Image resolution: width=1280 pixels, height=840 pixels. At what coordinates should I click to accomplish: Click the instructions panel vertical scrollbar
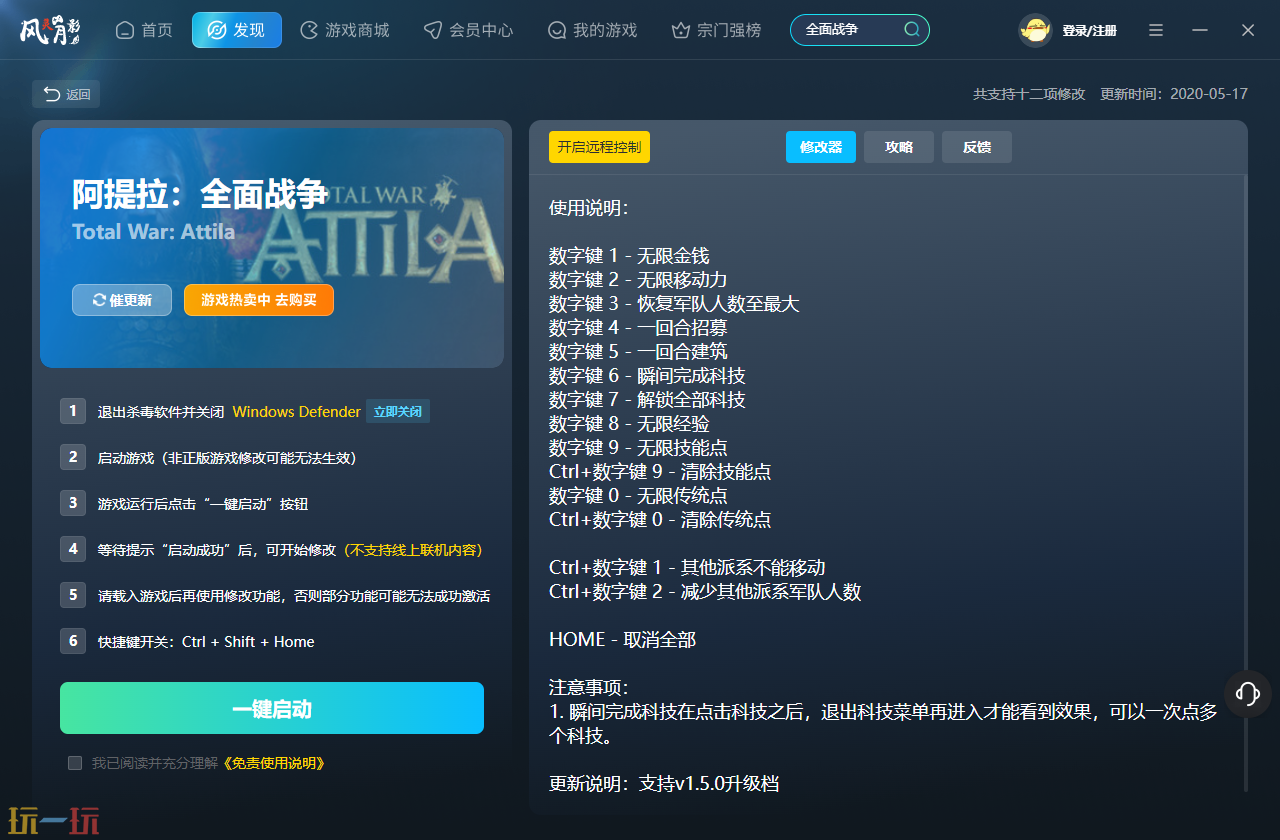(1245, 484)
